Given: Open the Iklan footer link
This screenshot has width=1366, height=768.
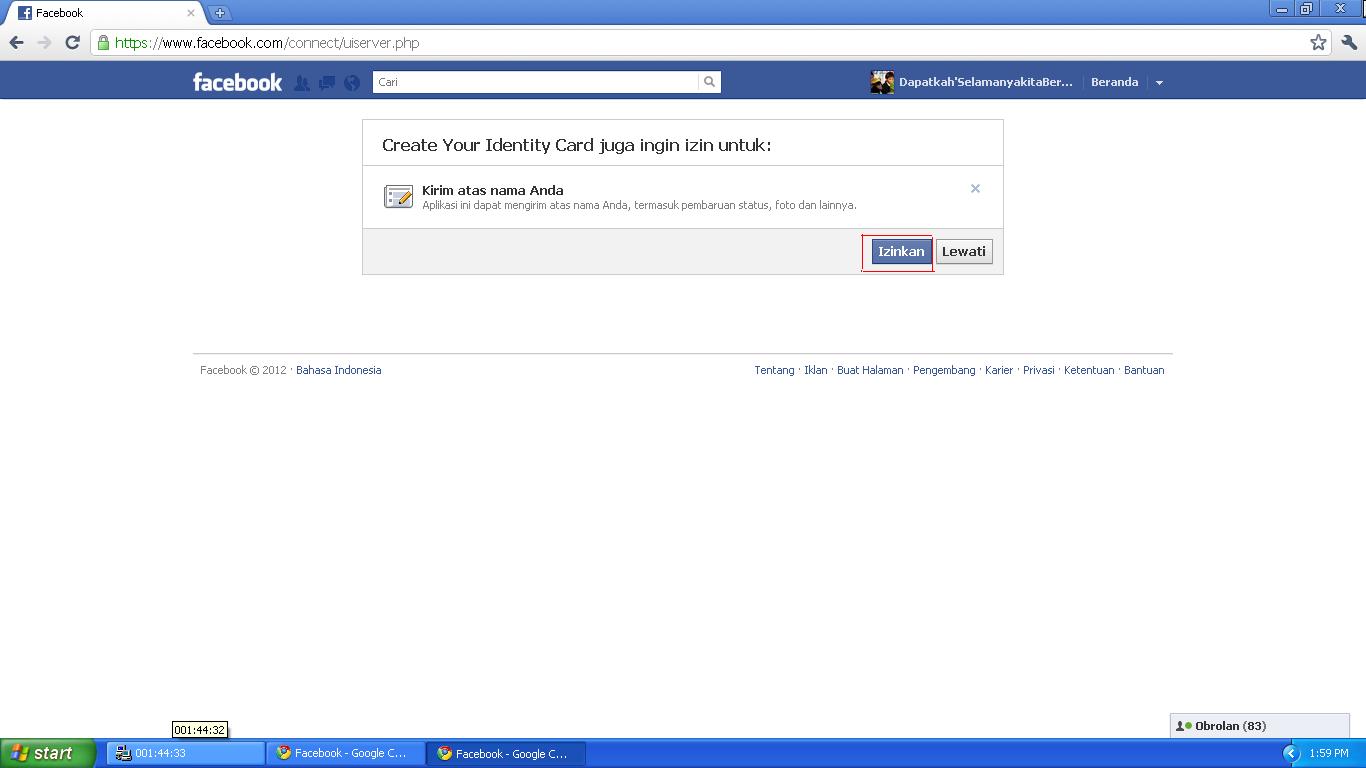Looking at the screenshot, I should tap(816, 370).
